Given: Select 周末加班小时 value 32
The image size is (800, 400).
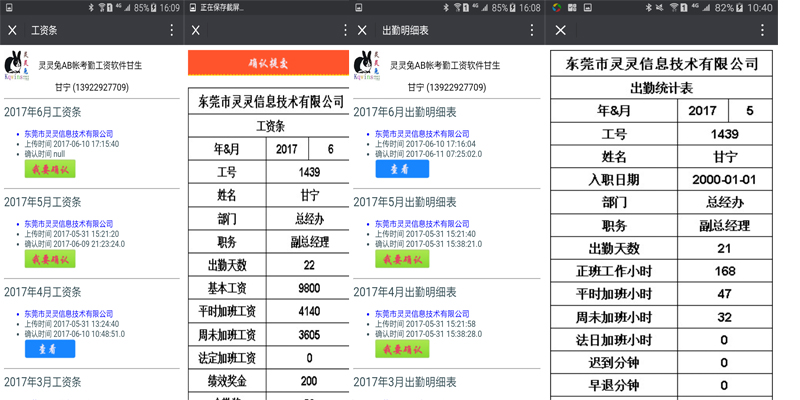Looking at the screenshot, I should pyautogui.click(x=725, y=317).
